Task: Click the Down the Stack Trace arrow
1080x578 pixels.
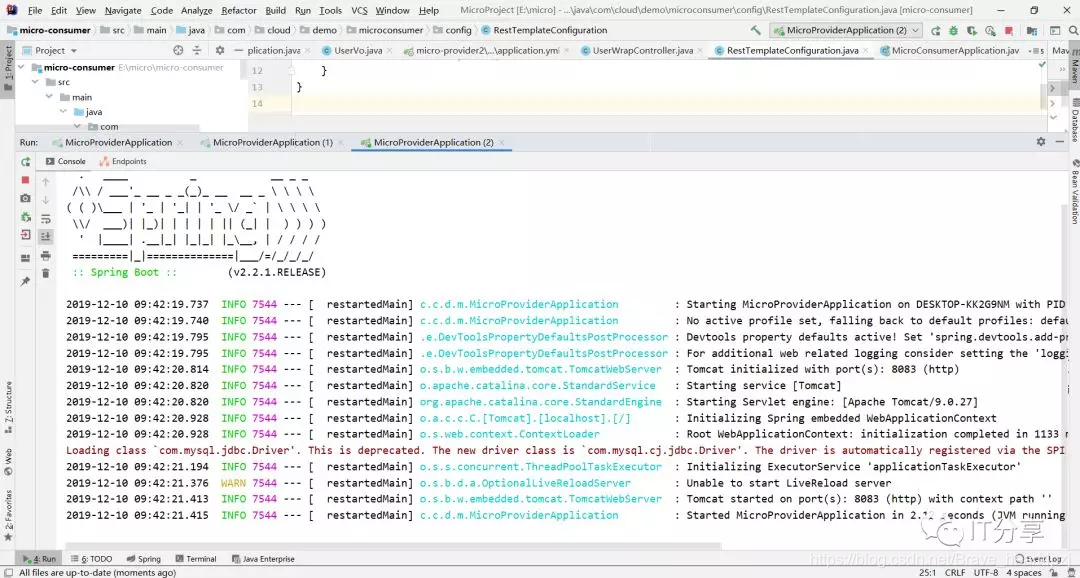Action: [x=45, y=200]
